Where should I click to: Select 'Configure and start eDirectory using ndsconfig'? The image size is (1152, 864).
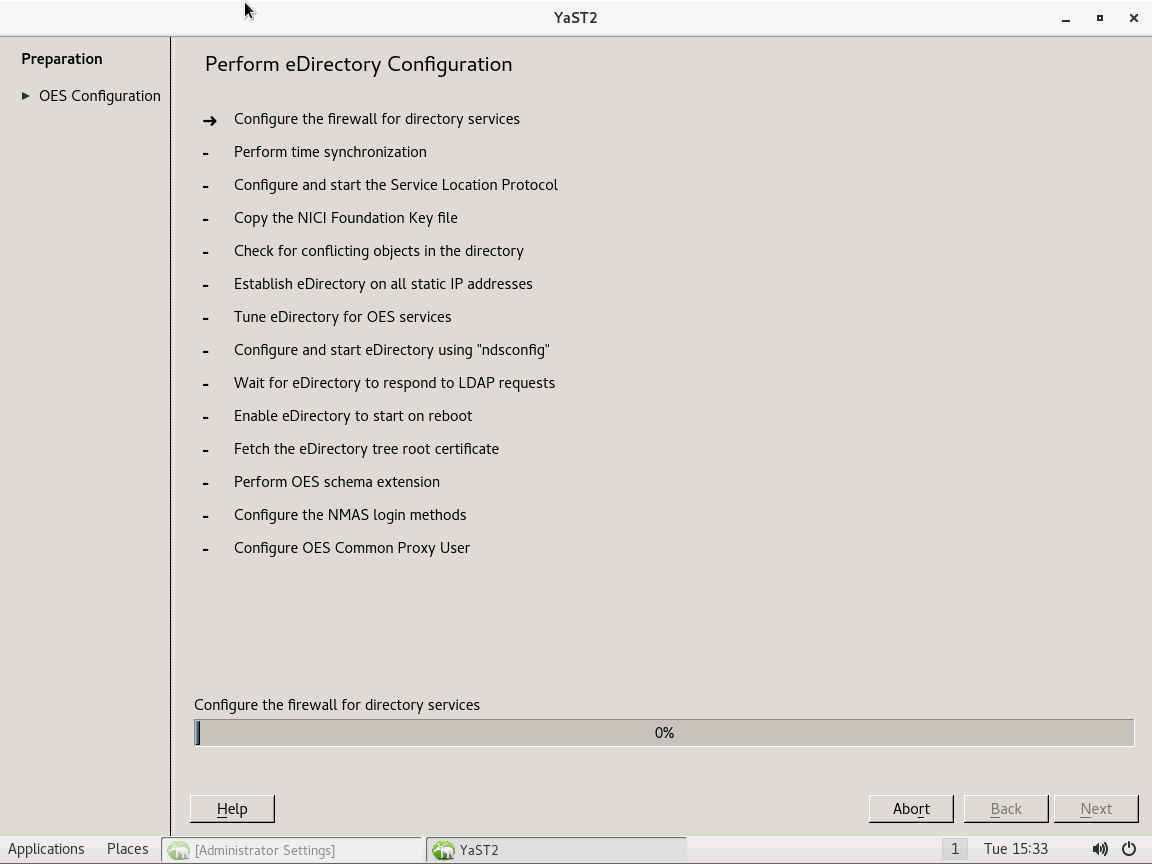[392, 350]
